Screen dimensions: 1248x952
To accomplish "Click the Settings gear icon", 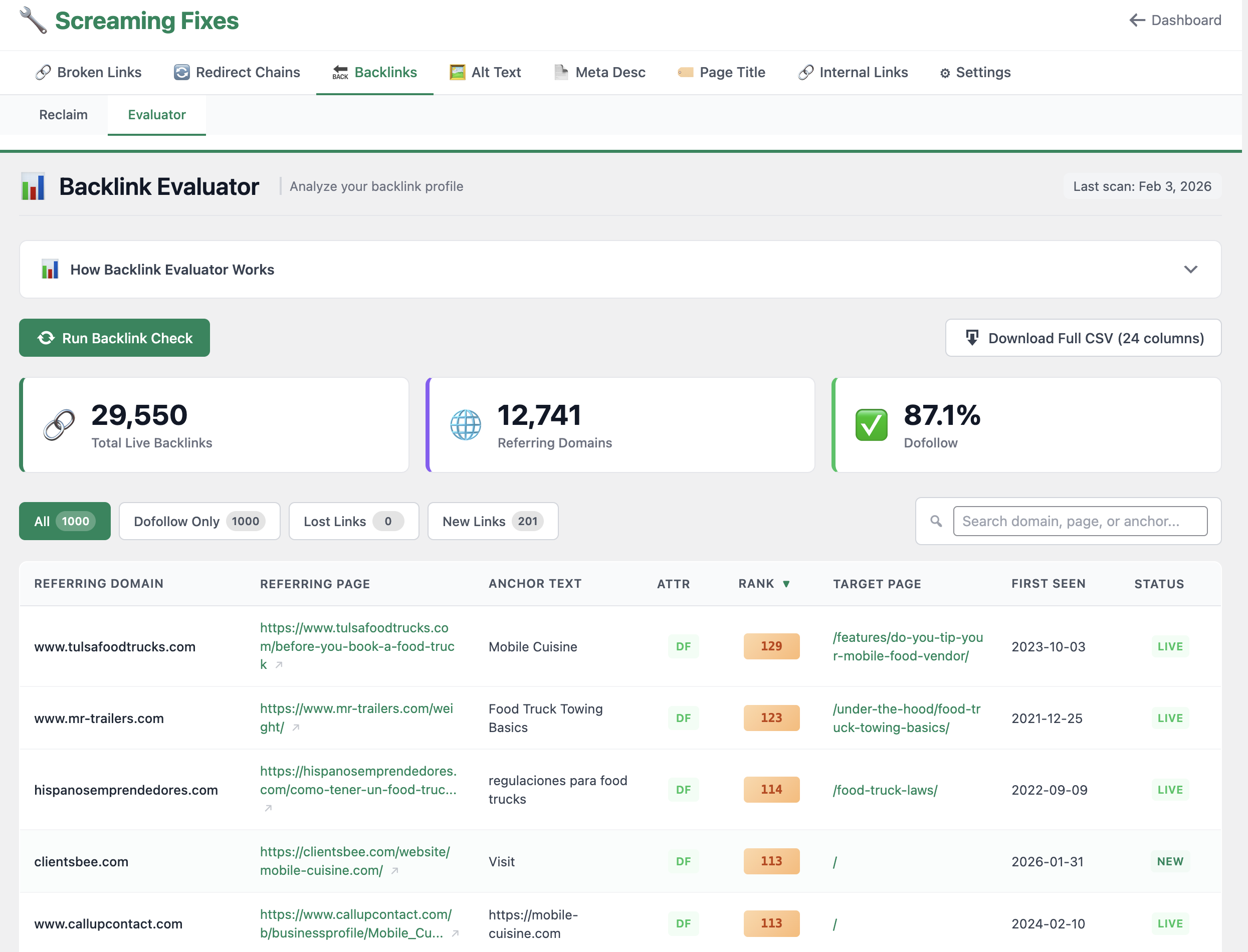I will tap(944, 72).
